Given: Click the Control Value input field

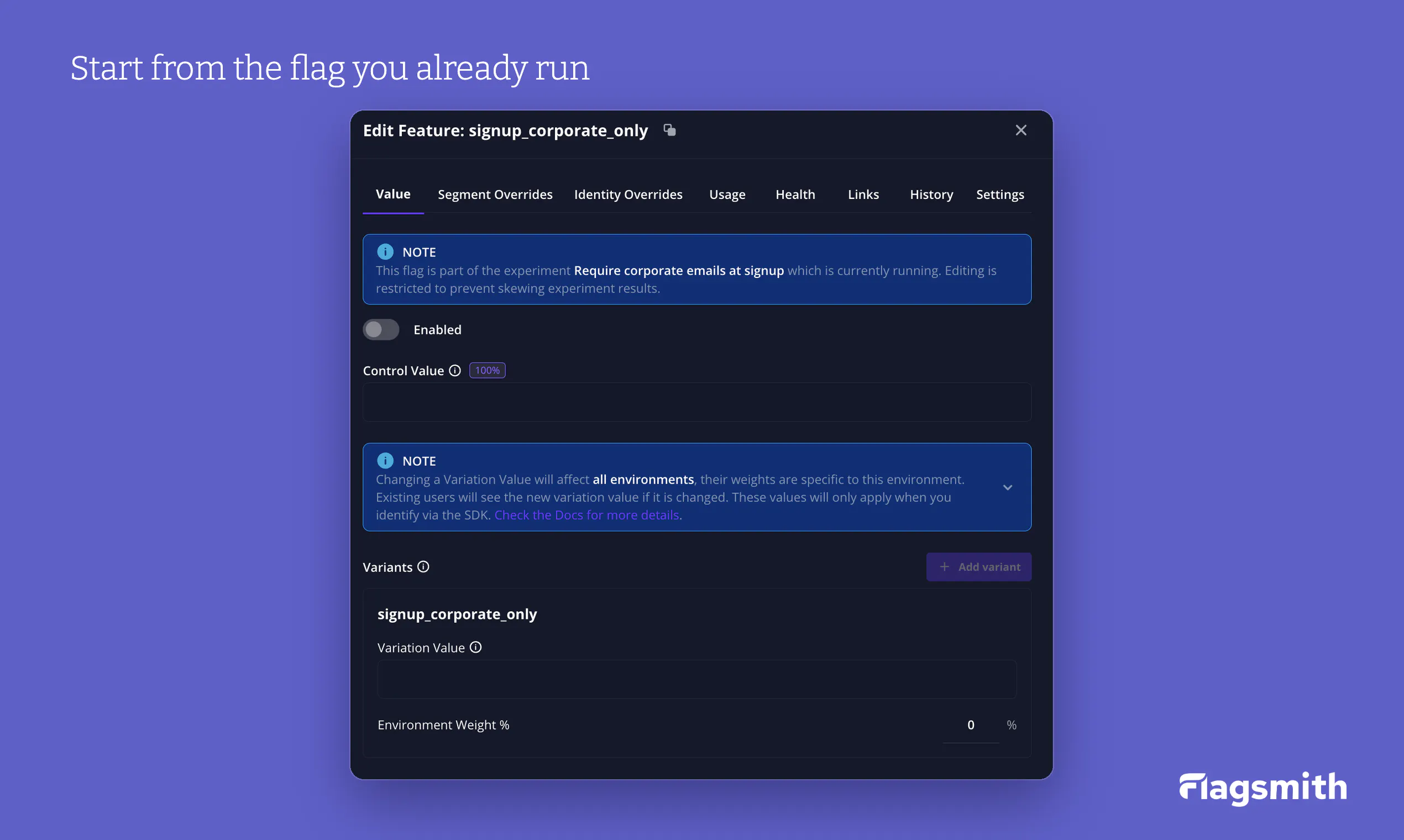Looking at the screenshot, I should 697,402.
